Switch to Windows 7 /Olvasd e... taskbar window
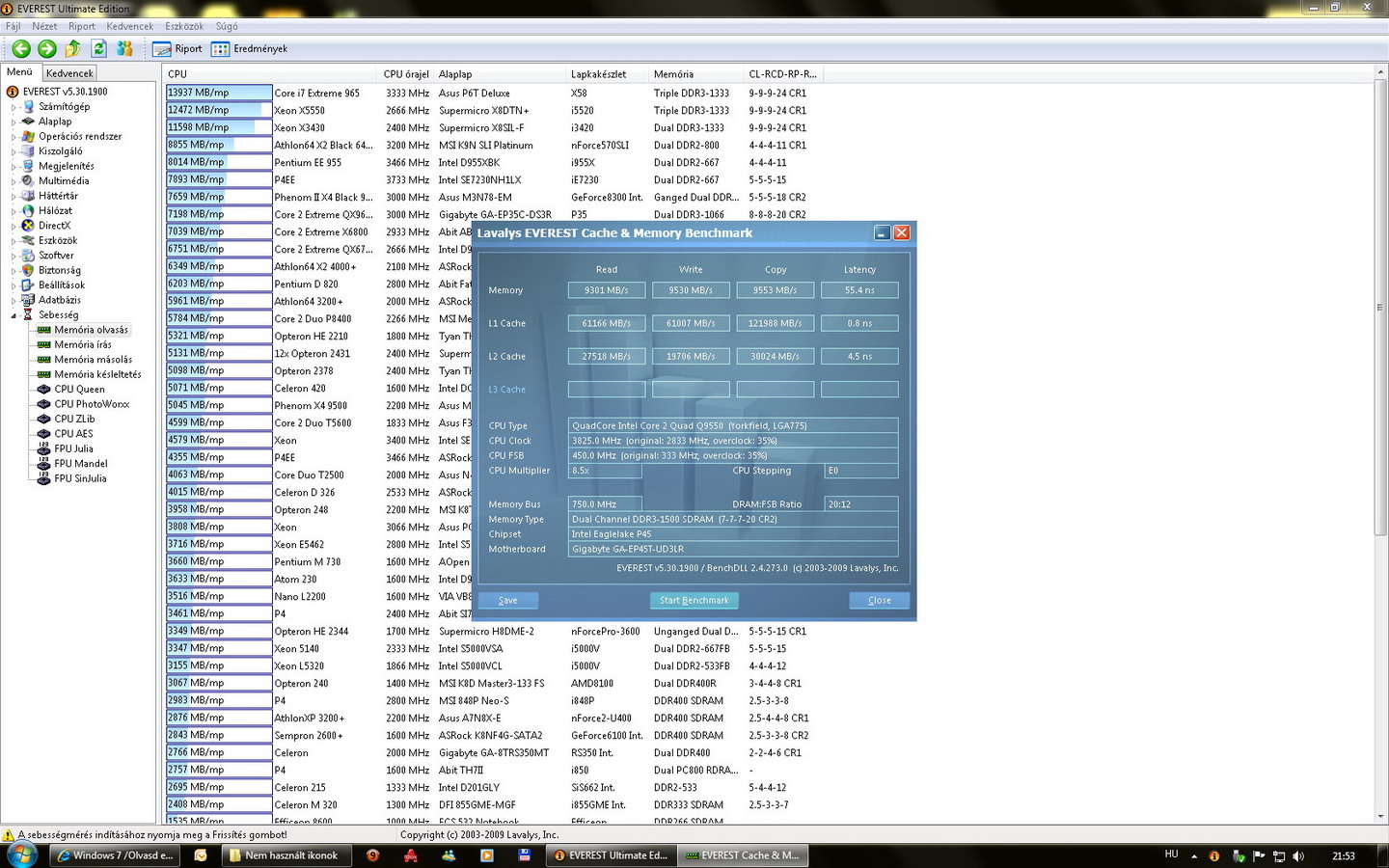Image resolution: width=1389 pixels, height=868 pixels. [x=114, y=855]
